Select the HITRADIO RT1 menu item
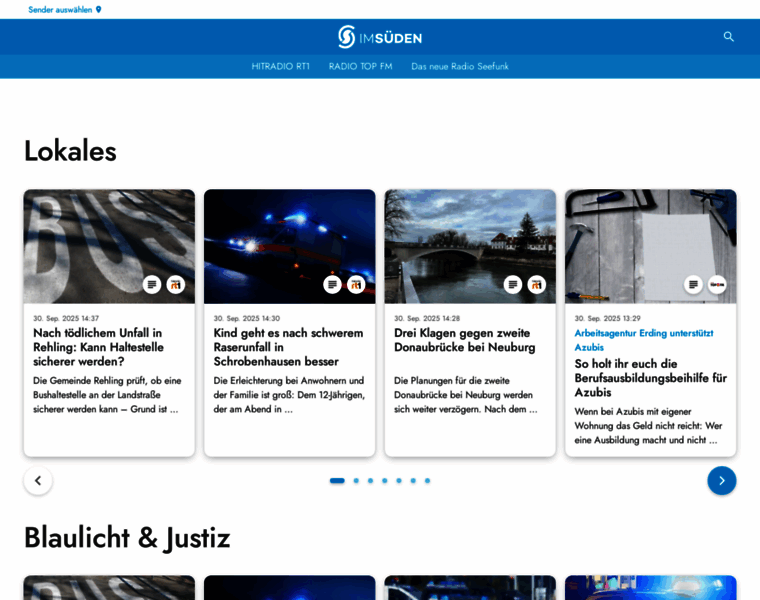 [281, 66]
